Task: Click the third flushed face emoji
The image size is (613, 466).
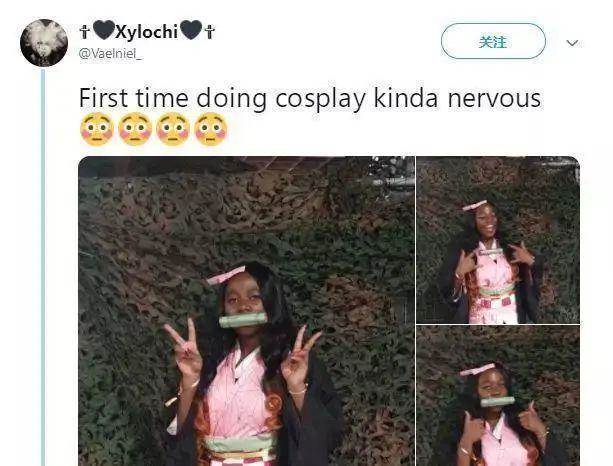Action: click(x=173, y=129)
